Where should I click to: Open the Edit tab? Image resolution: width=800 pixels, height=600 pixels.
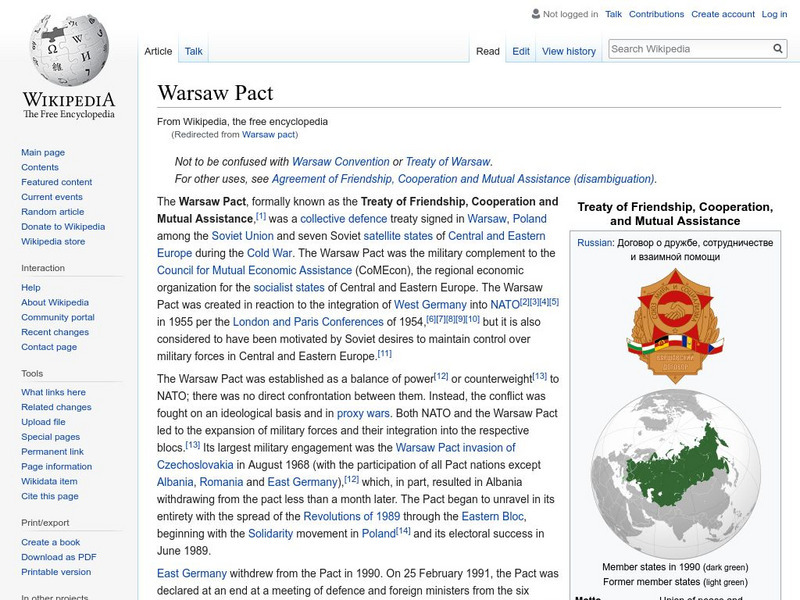[x=521, y=51]
